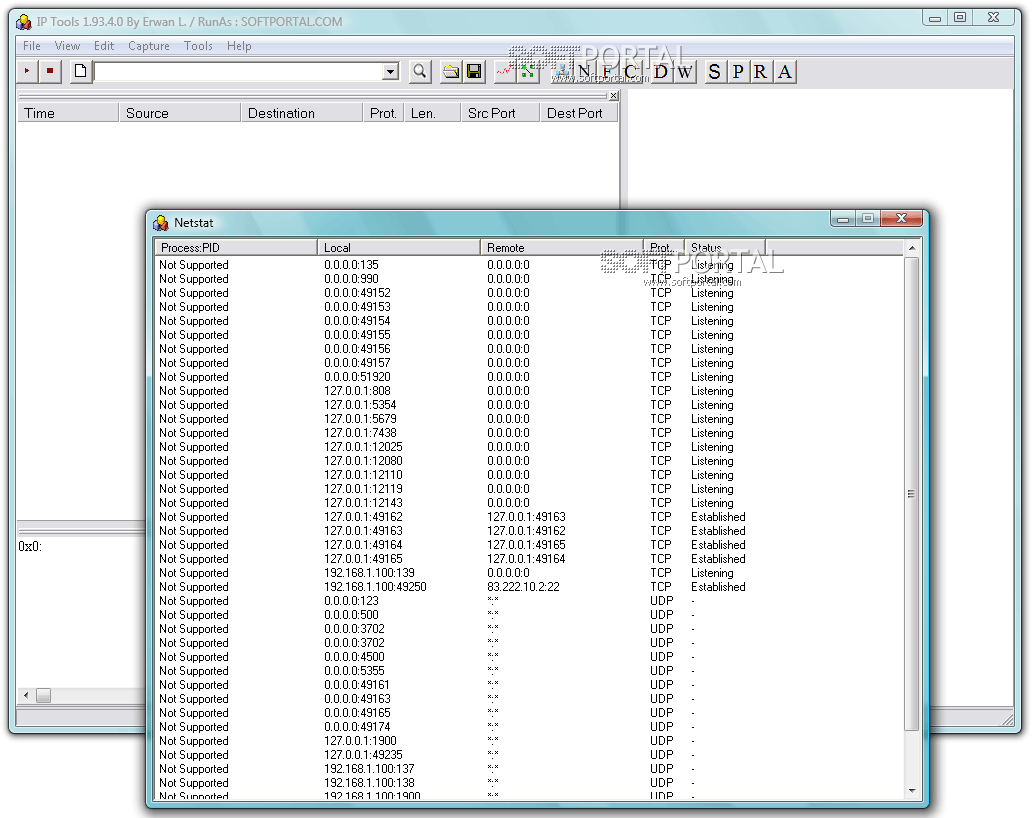Click the 0x0: hex offset label
1032x818 pixels.
pos(30,547)
